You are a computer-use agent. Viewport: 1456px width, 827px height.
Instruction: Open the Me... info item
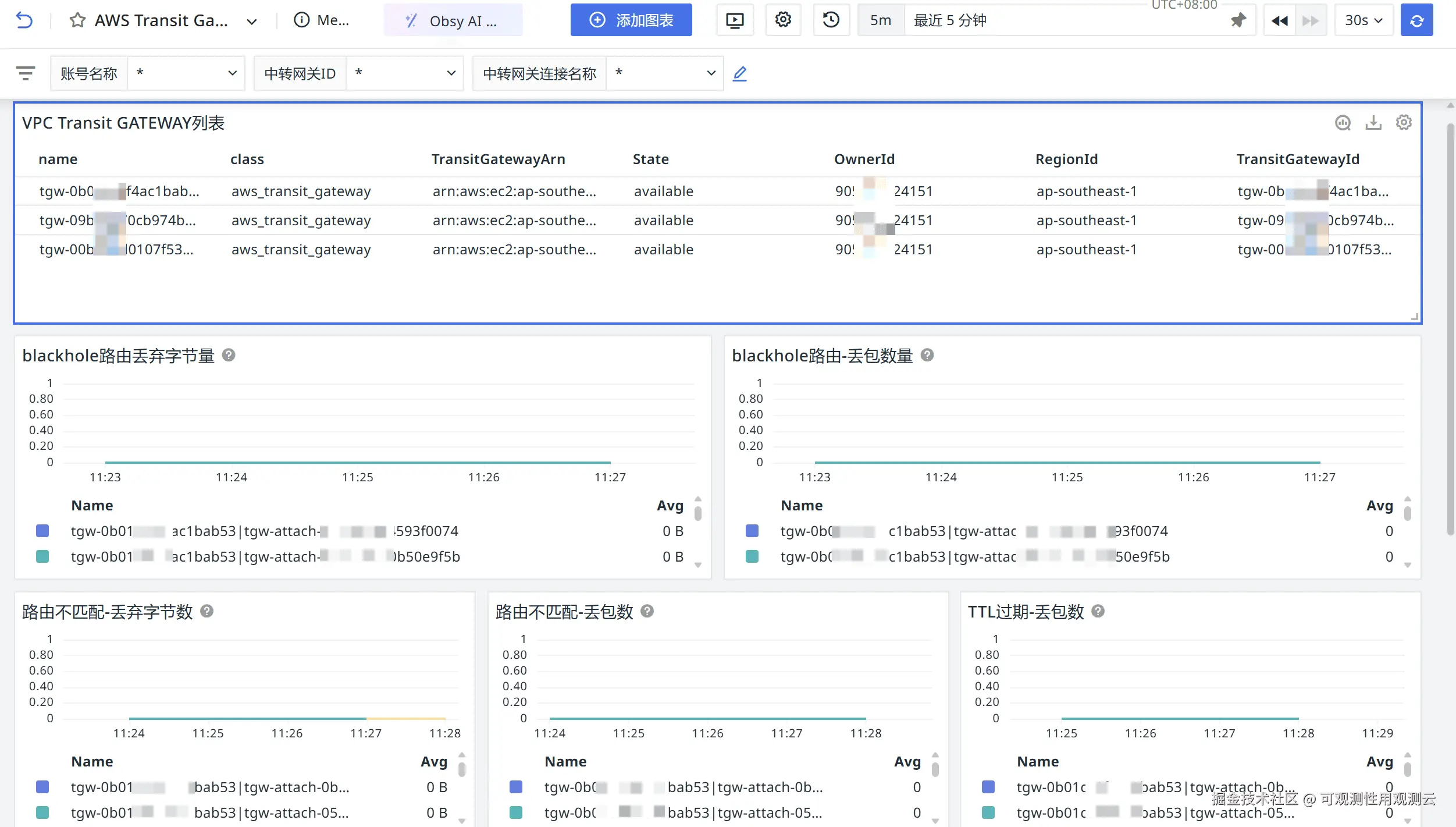point(321,20)
